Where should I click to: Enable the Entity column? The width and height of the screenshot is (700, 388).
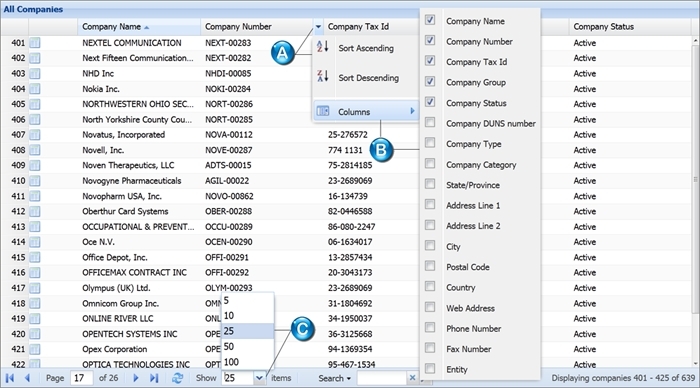point(430,368)
